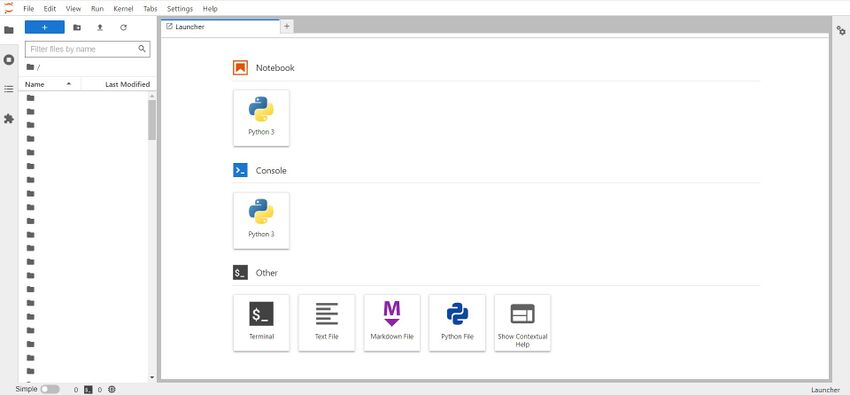
Task: Click the Launcher label in status bar
Action: tap(826, 390)
